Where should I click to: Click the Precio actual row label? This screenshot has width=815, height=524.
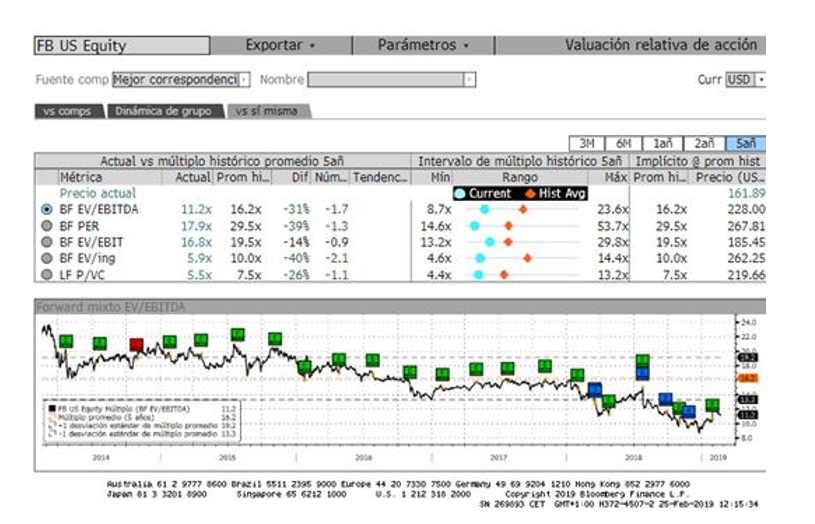click(x=98, y=193)
